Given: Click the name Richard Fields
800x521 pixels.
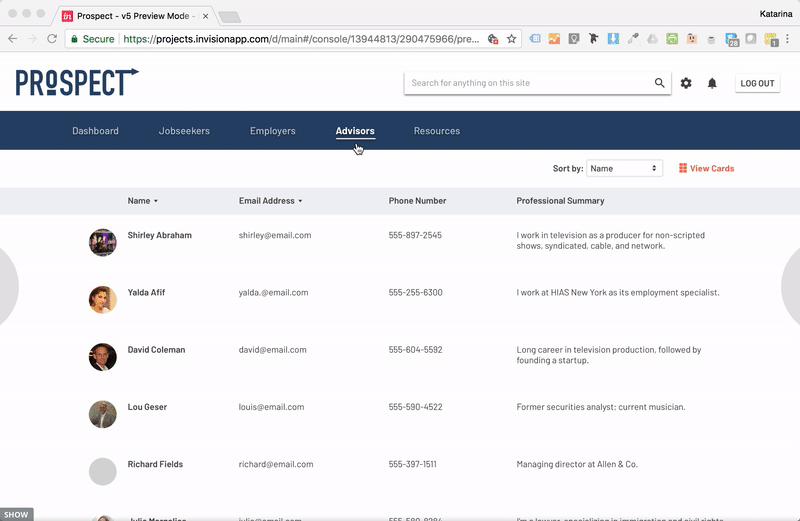Looking at the screenshot, I should [155, 464].
